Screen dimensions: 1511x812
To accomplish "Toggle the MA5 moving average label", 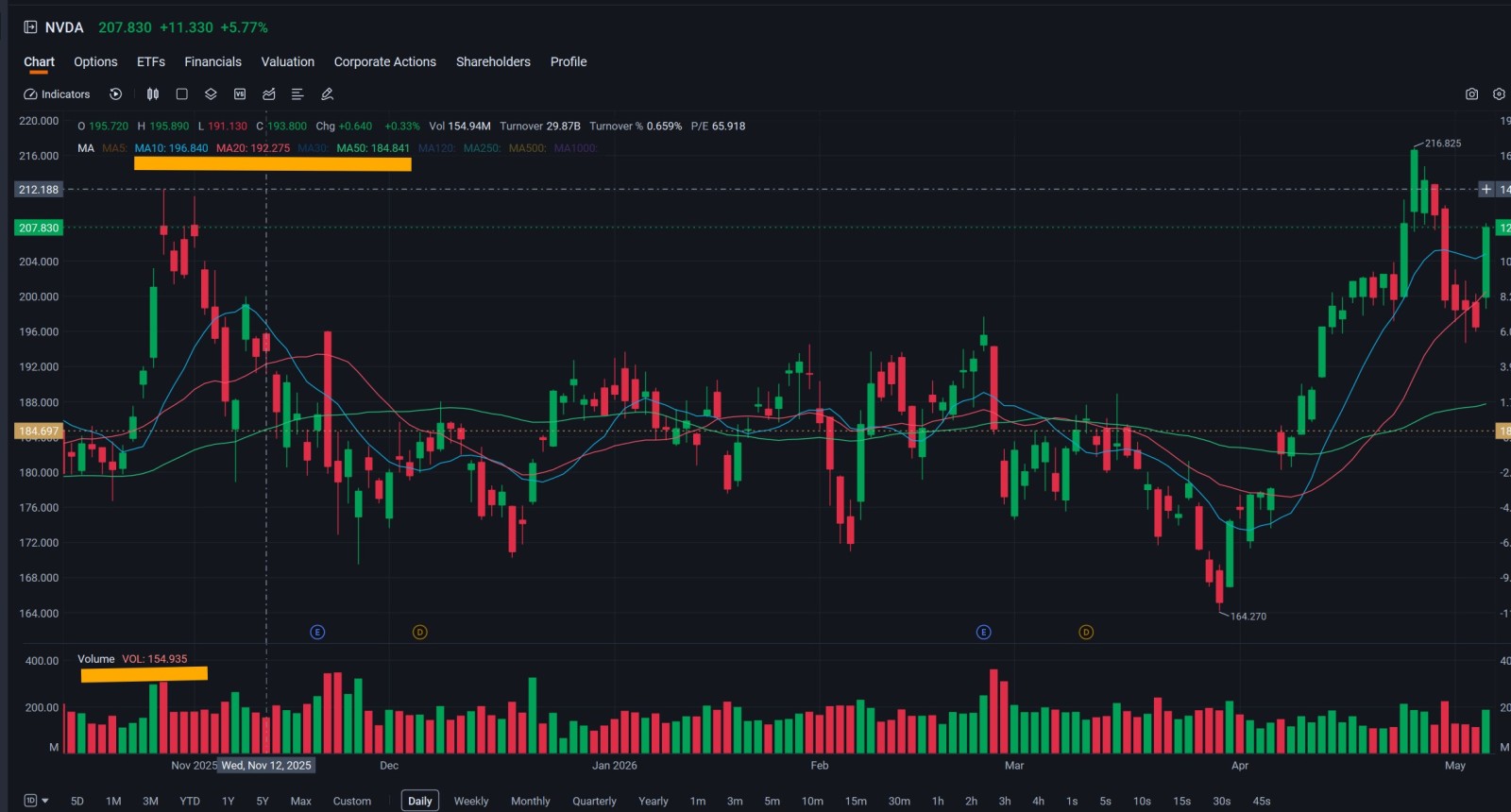I will pos(114,148).
